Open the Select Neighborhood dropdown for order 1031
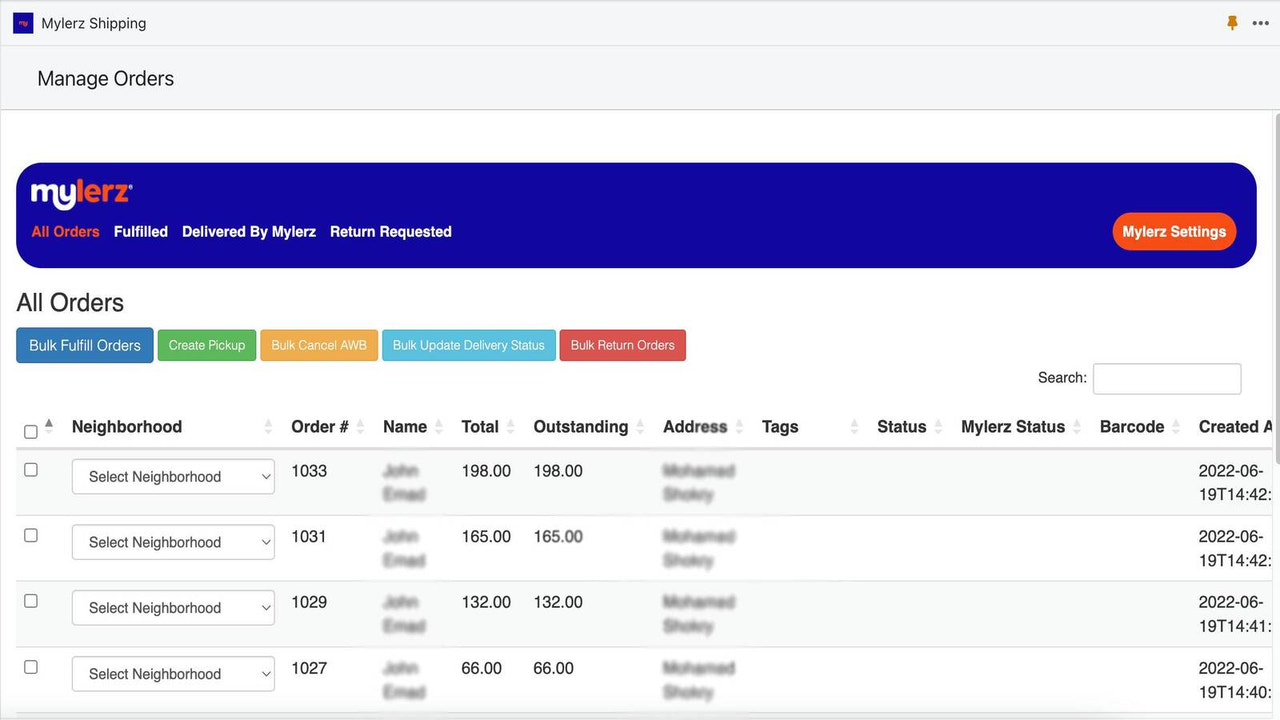 [x=172, y=542]
